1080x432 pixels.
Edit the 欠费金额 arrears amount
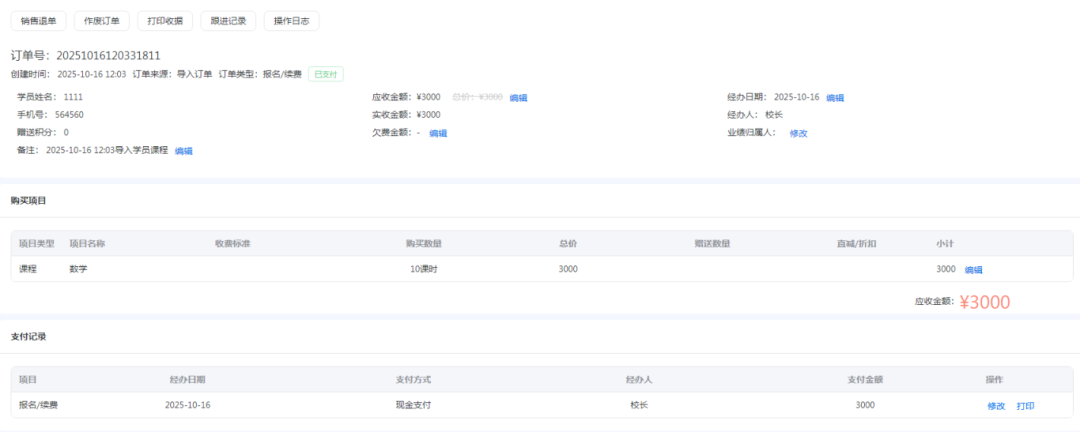coord(438,133)
